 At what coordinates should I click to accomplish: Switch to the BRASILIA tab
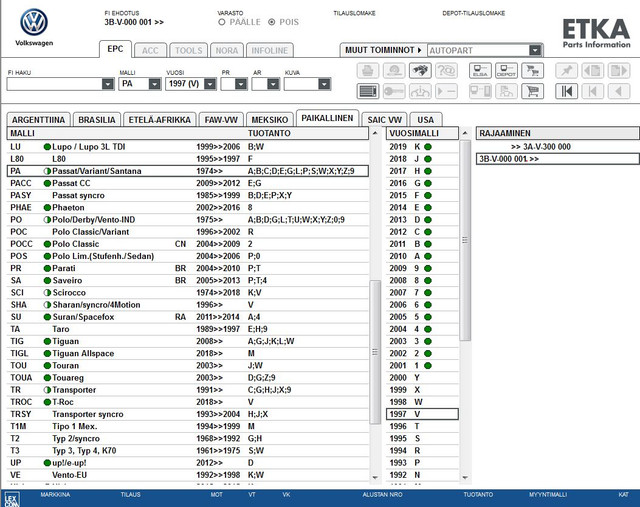(97, 120)
